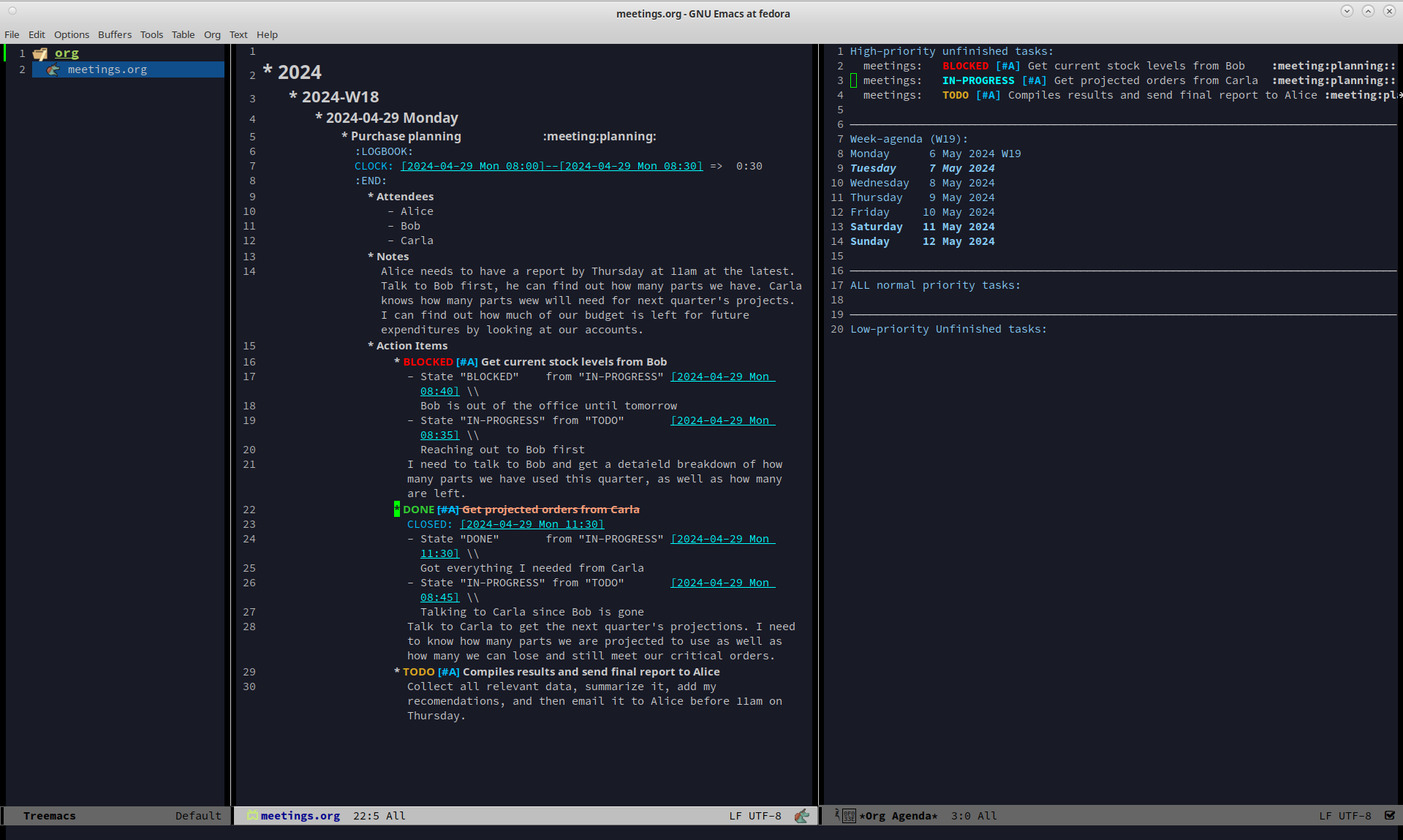The image size is (1403, 840).
Task: Click the BLOCKED keyword in the meetings.org heading
Action: [428, 361]
